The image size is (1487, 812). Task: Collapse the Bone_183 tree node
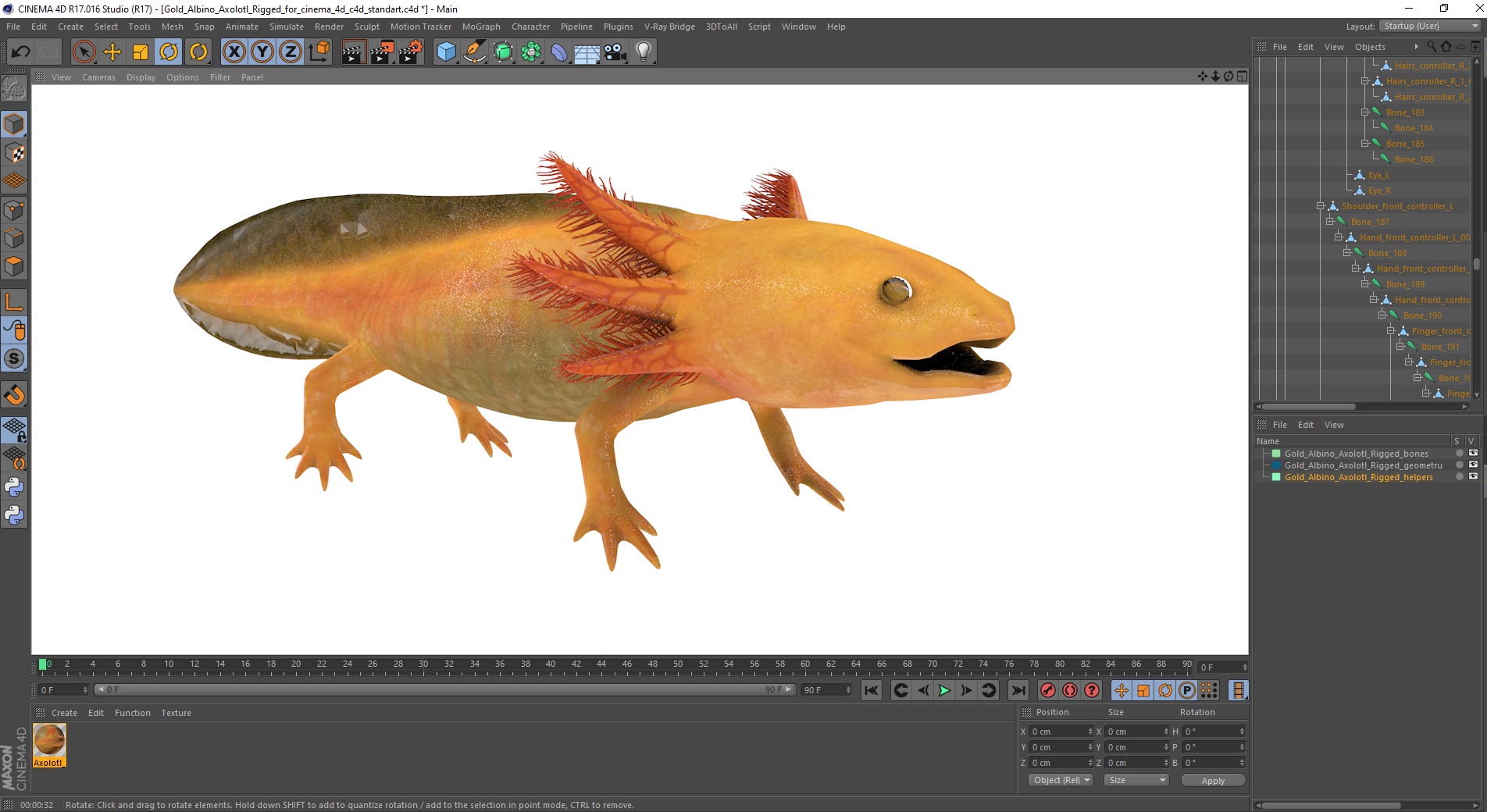coord(1364,112)
